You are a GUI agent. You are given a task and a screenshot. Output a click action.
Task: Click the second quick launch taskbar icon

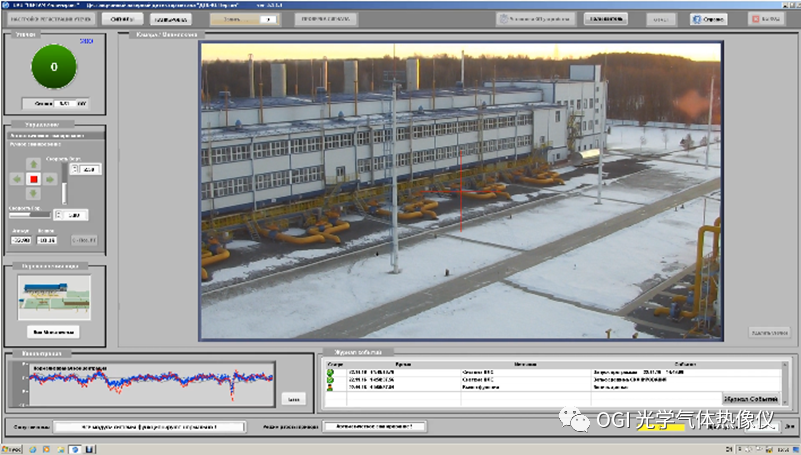pos(46,449)
